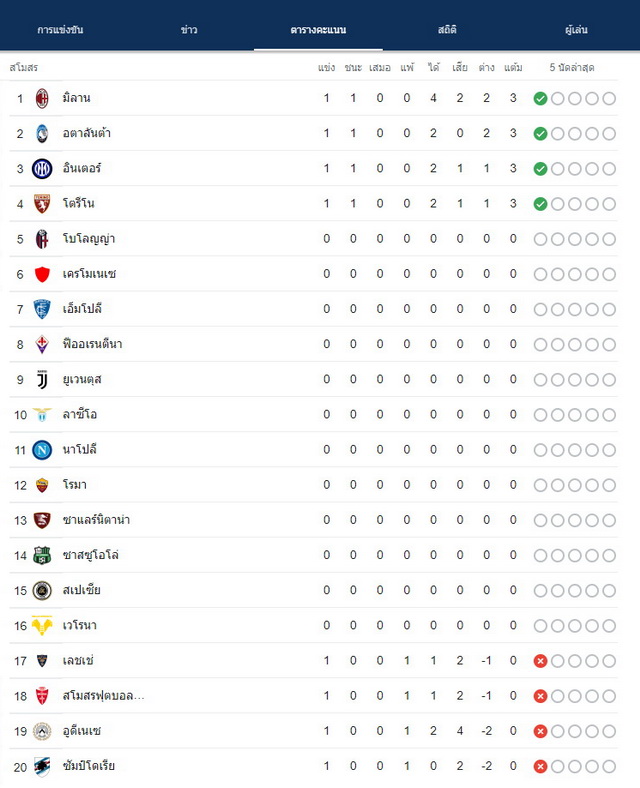
Task: Click the AC Milan club crest
Action: pyautogui.click(x=42, y=98)
